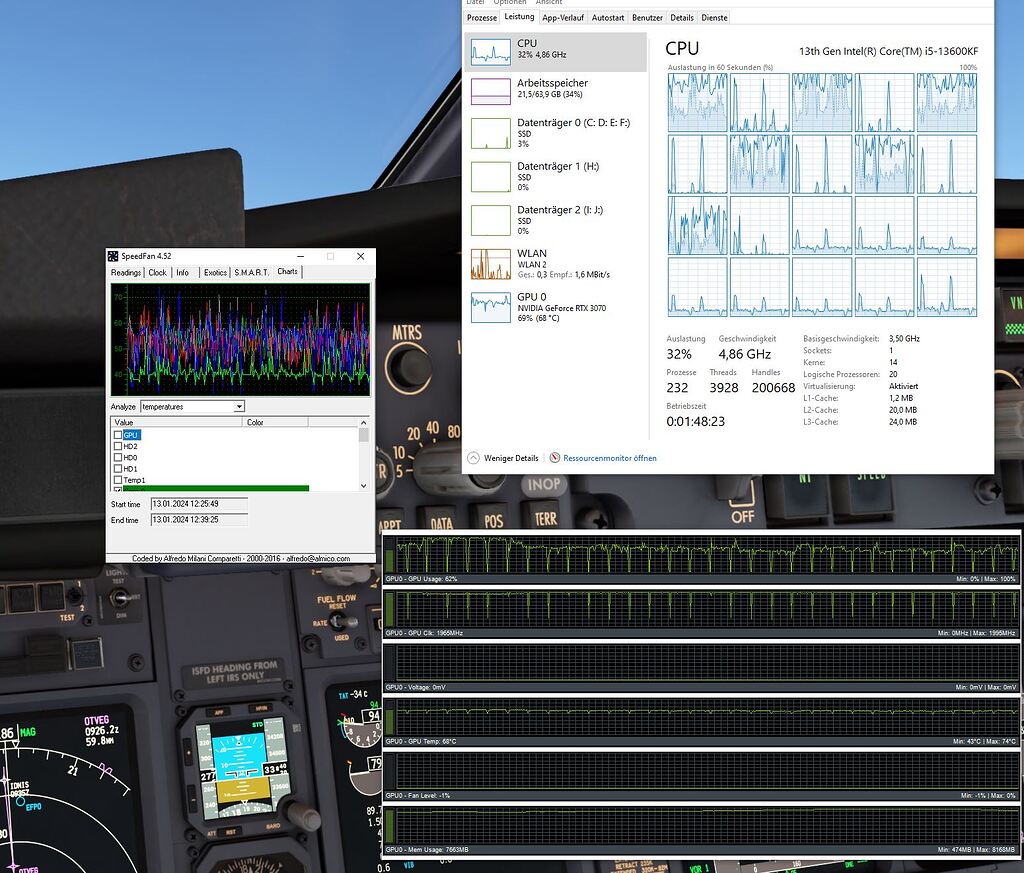Image resolution: width=1024 pixels, height=873 pixels.
Task: Select Datenträger 2 disk graph icon
Action: 490,220
